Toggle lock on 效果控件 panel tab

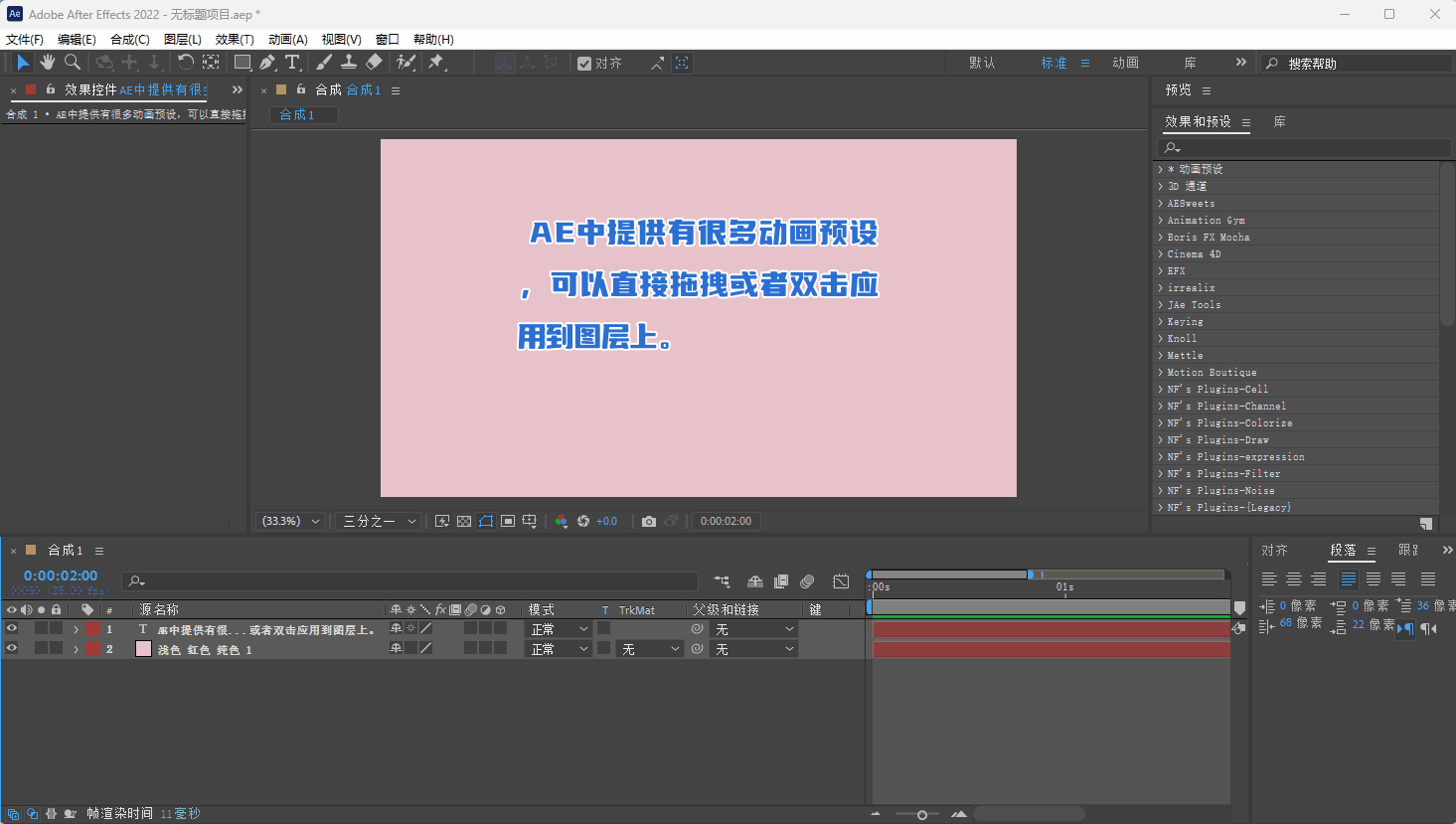(x=51, y=89)
